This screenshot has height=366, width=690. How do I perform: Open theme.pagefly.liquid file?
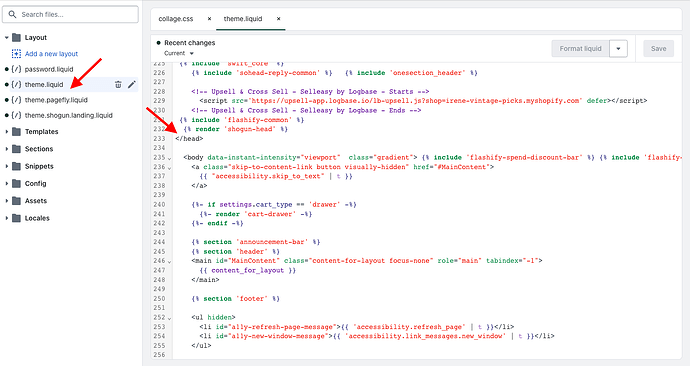[x=56, y=100]
